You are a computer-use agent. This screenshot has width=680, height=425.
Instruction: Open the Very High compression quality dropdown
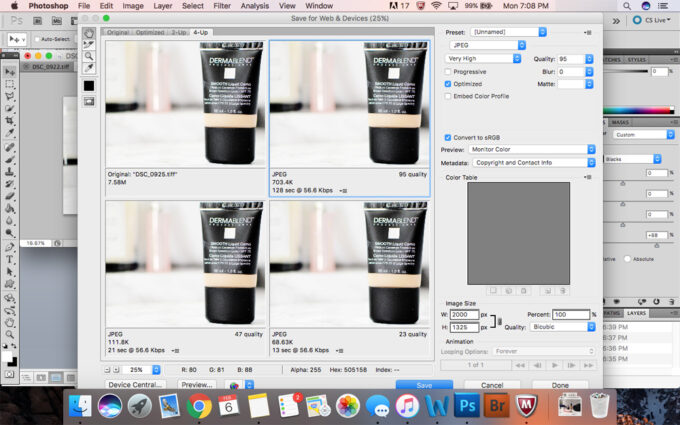click(483, 58)
